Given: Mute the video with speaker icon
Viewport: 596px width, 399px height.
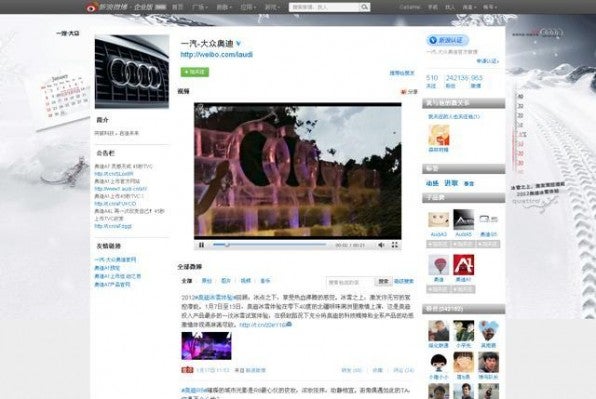Looking at the screenshot, I should click(x=381, y=245).
